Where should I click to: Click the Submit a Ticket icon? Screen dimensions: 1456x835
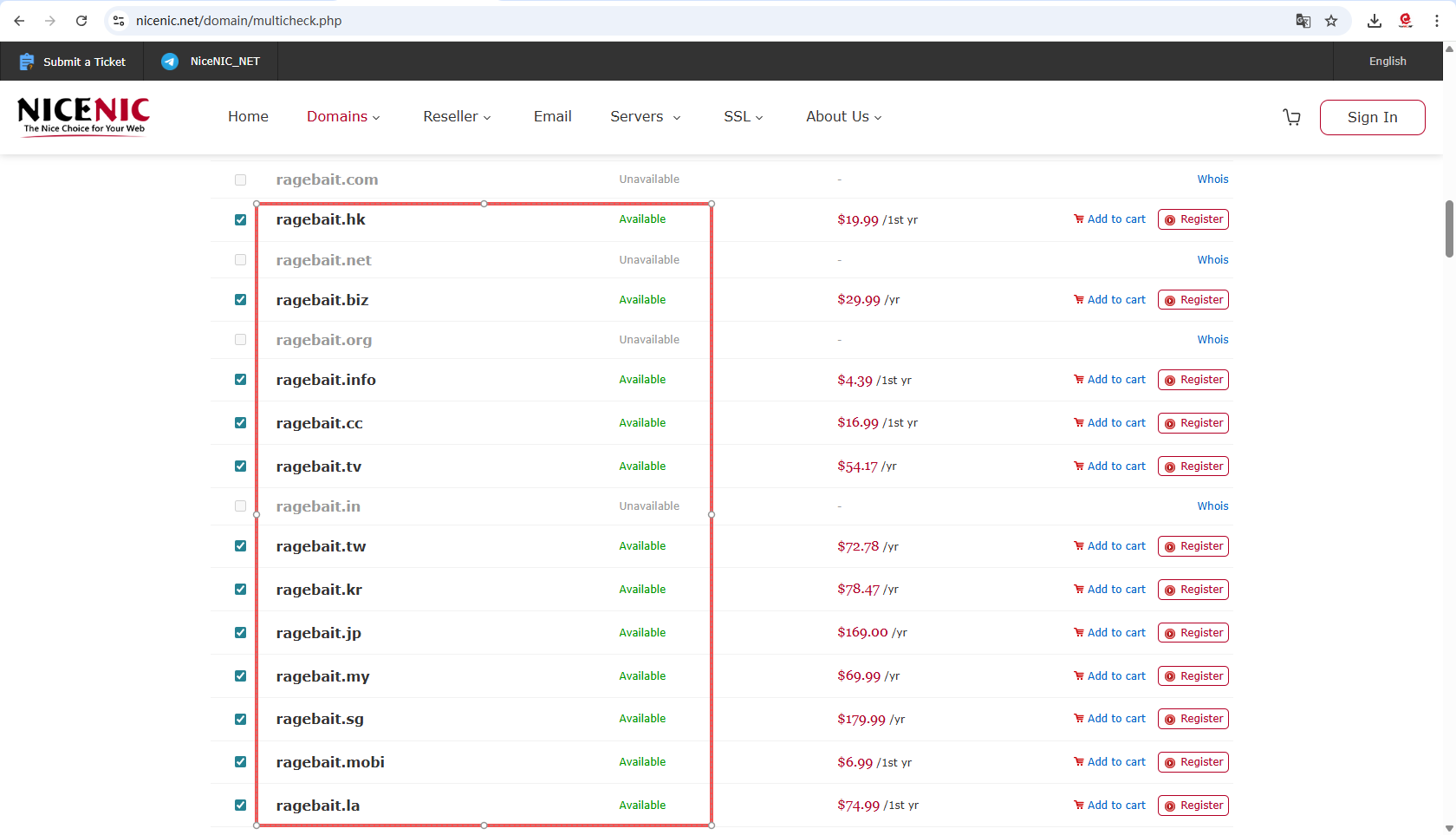[x=27, y=62]
